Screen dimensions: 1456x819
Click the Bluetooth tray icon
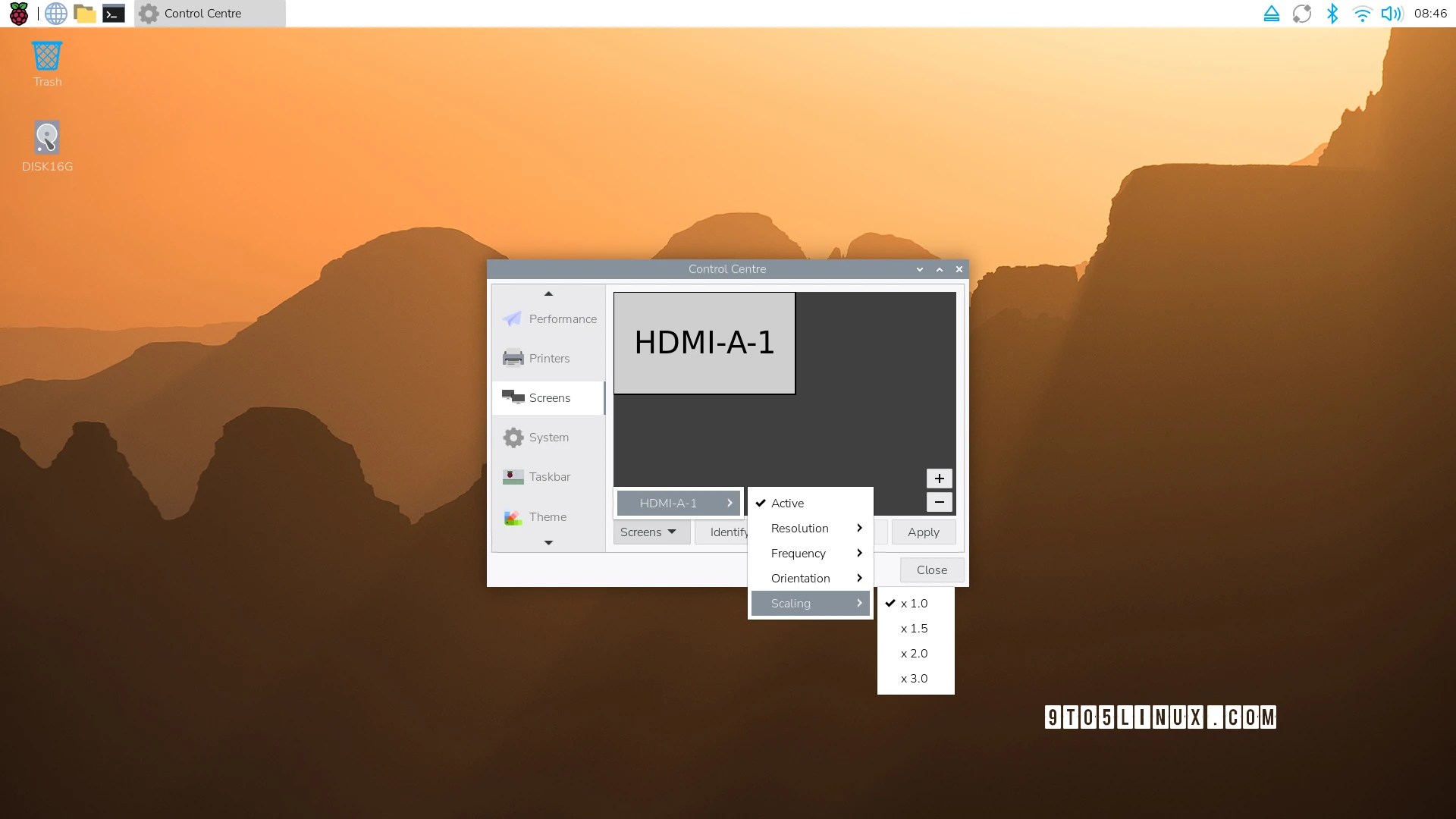(x=1332, y=14)
